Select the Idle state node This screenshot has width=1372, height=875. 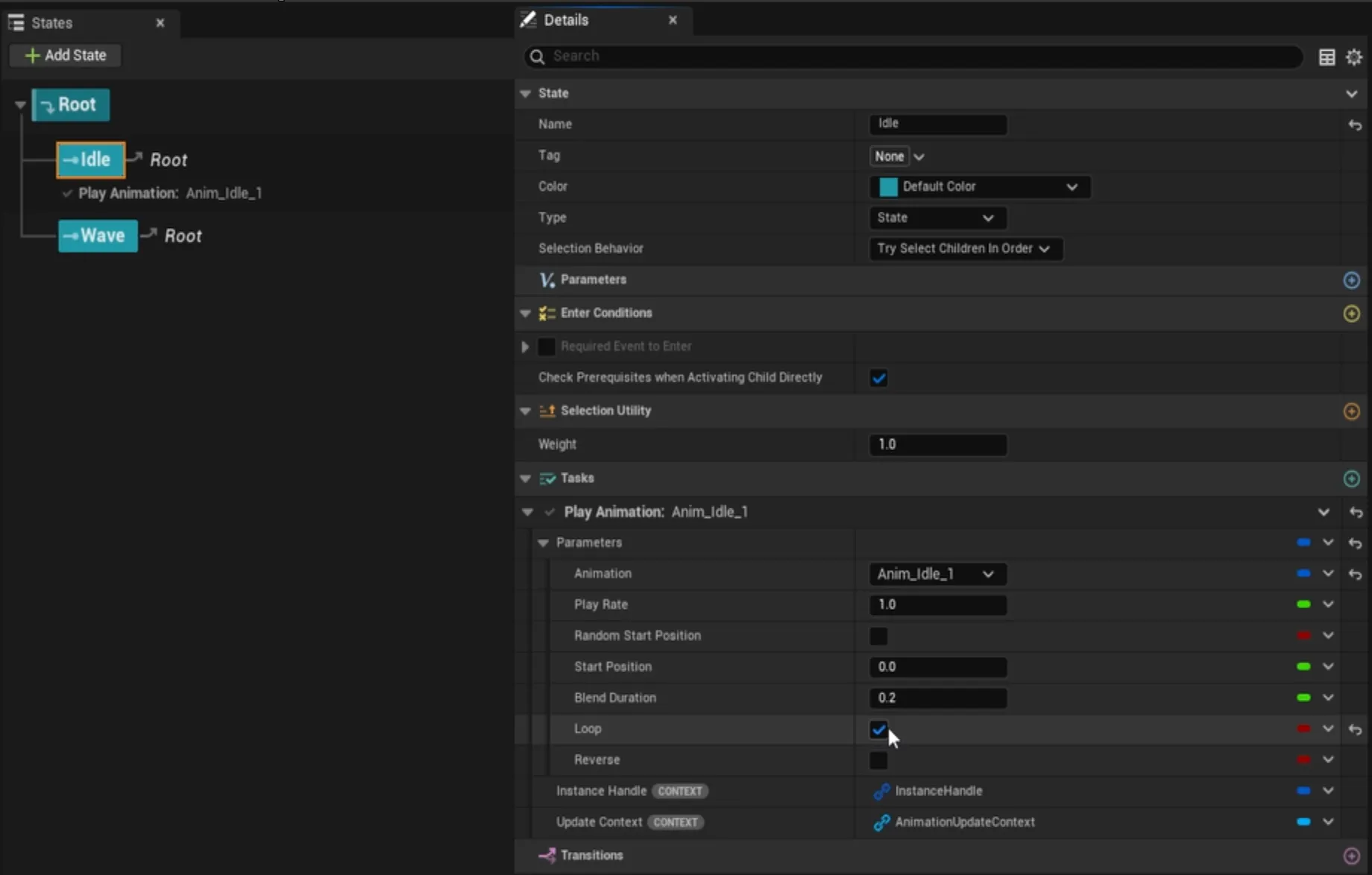tap(90, 159)
